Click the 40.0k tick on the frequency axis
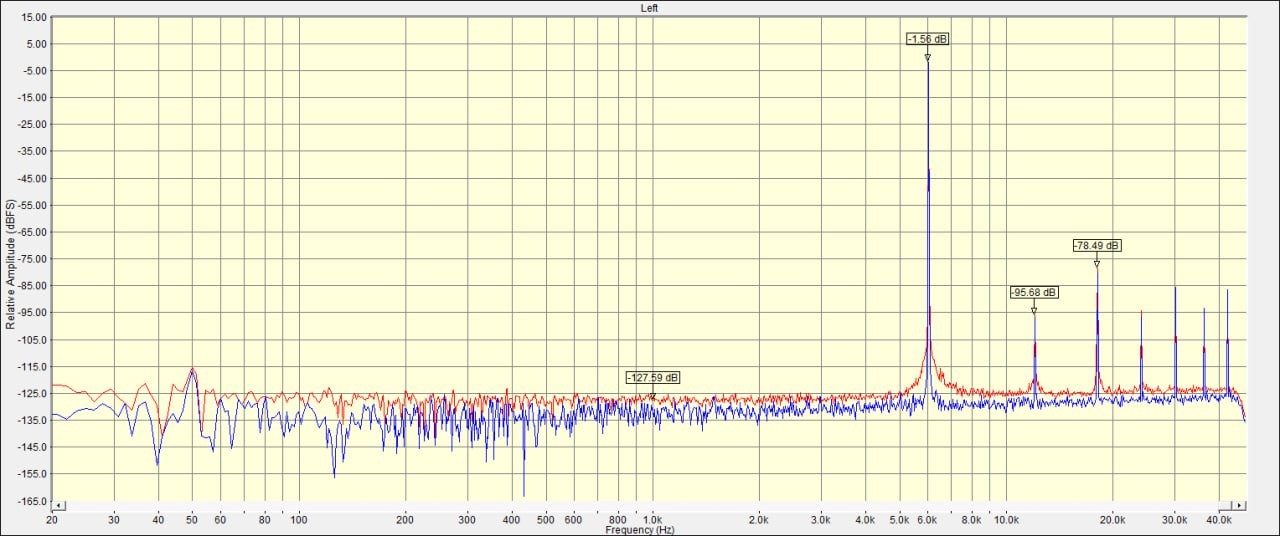 (x=1218, y=520)
